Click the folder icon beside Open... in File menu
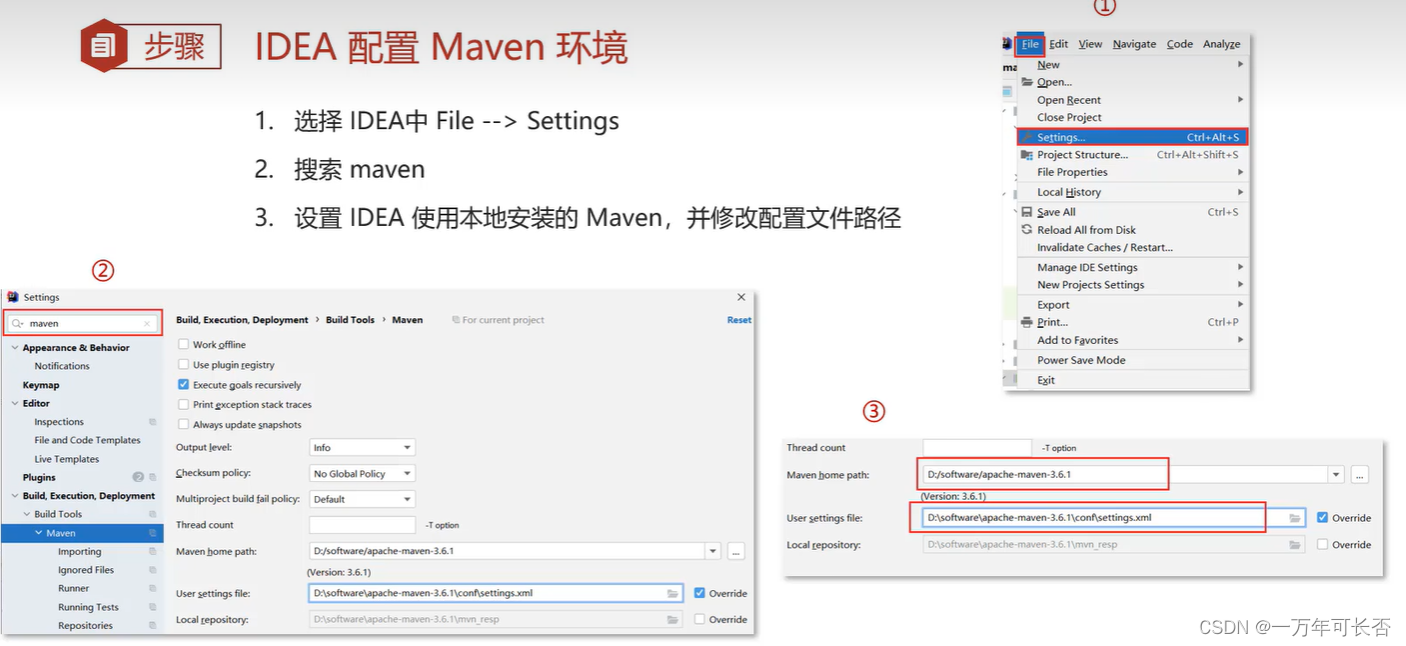 coord(1027,82)
